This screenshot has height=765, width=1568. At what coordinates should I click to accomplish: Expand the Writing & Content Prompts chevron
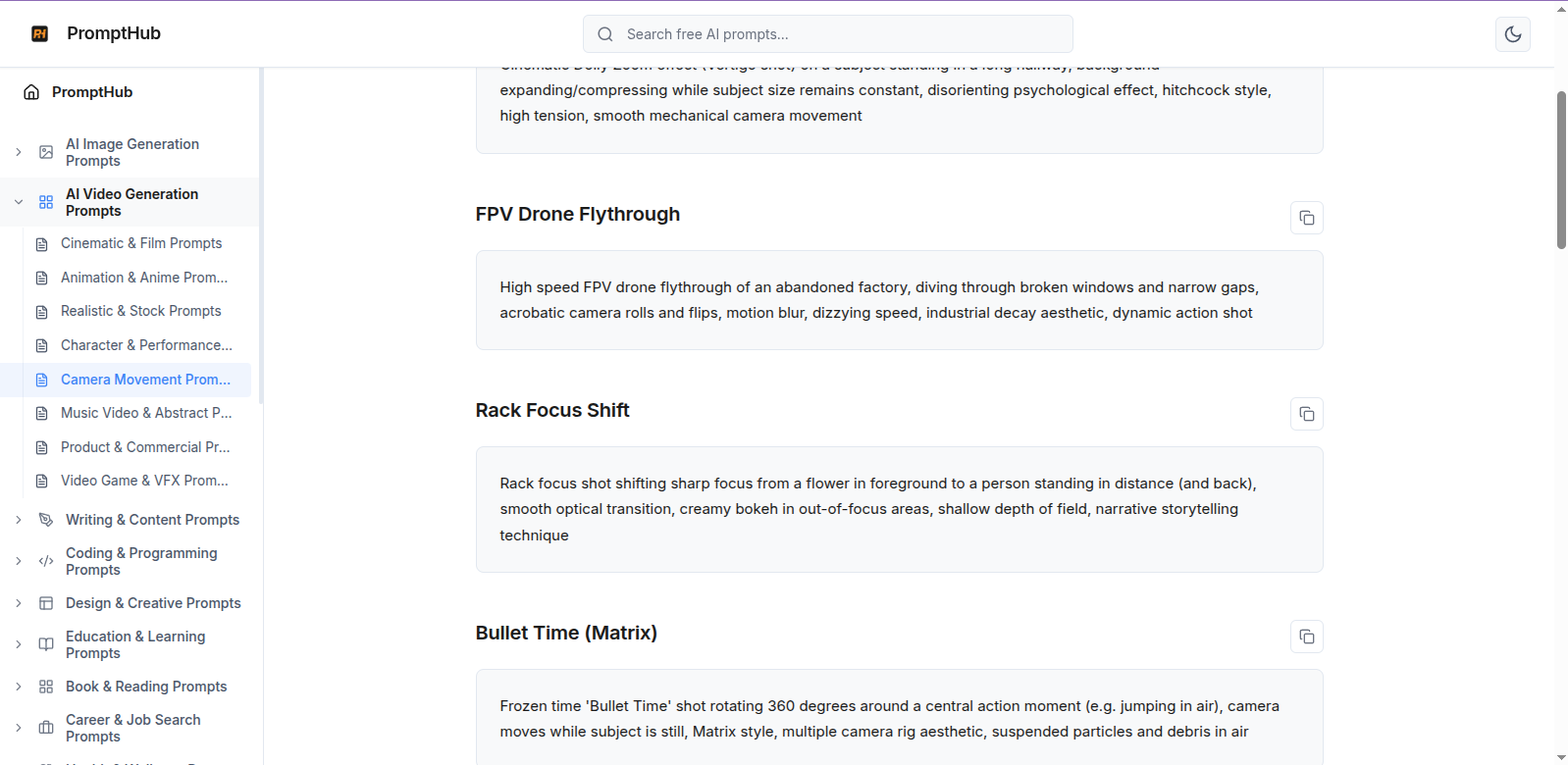tap(19, 520)
